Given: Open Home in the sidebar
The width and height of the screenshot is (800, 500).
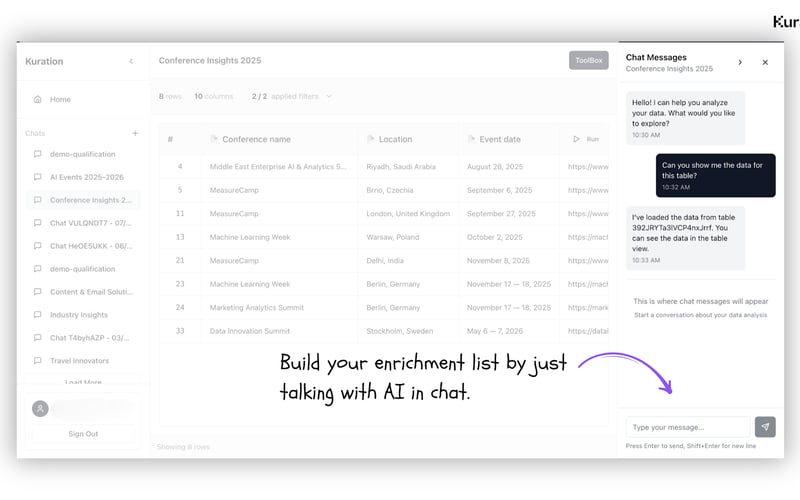Looking at the screenshot, I should pyautogui.click(x=60, y=99).
